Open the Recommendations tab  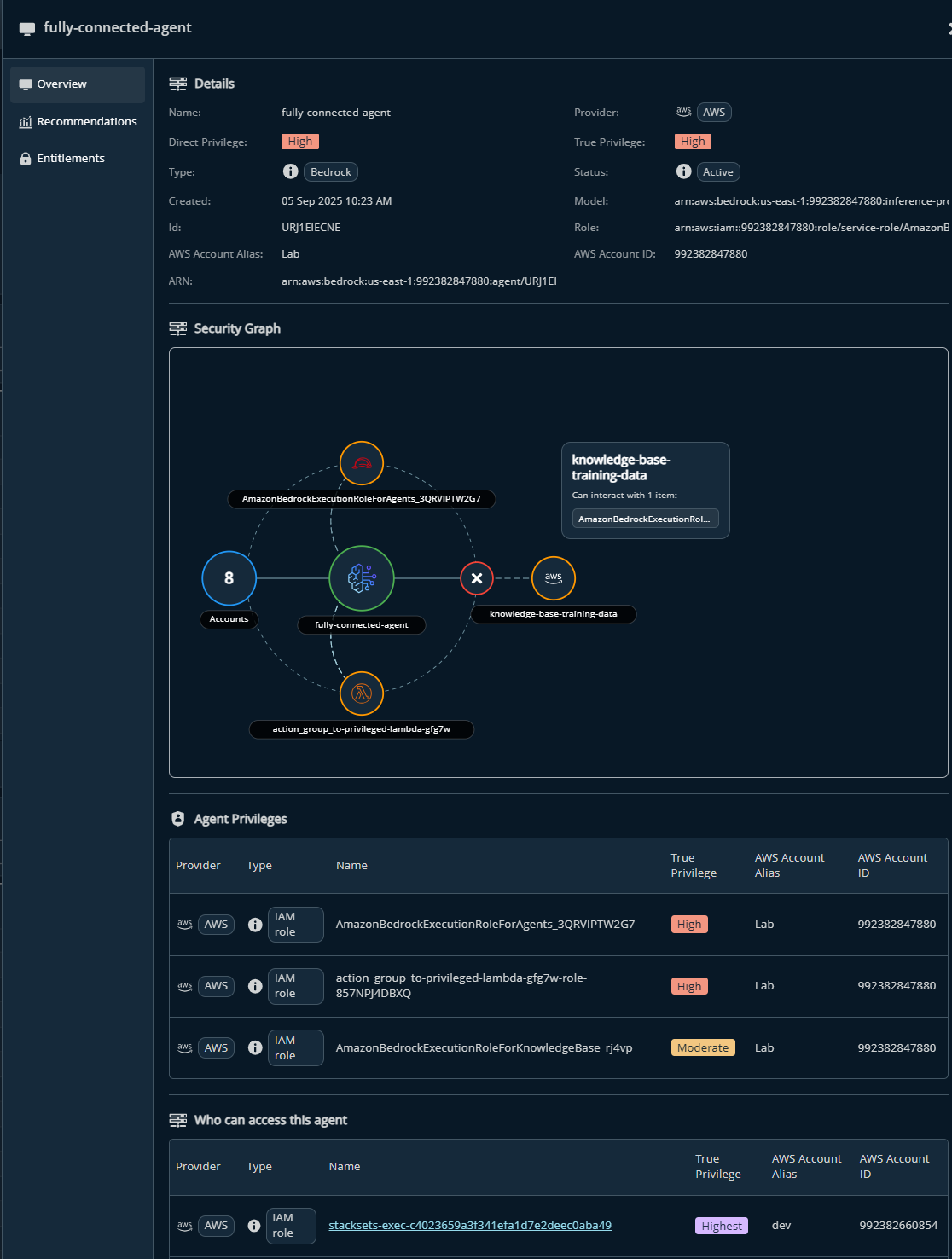click(x=77, y=122)
